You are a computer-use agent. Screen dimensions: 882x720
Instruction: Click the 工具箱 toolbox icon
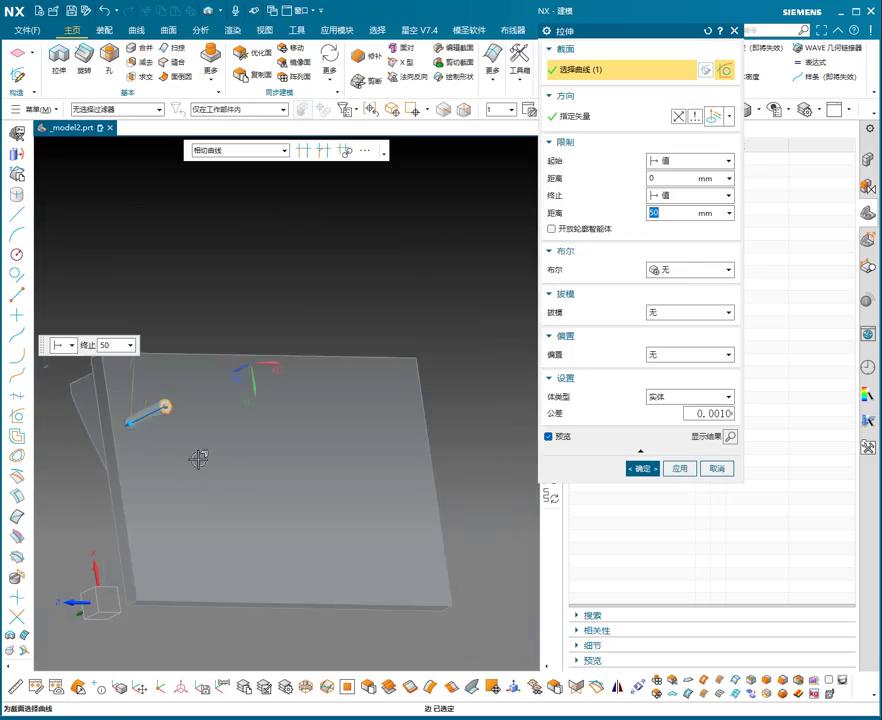pos(520,57)
